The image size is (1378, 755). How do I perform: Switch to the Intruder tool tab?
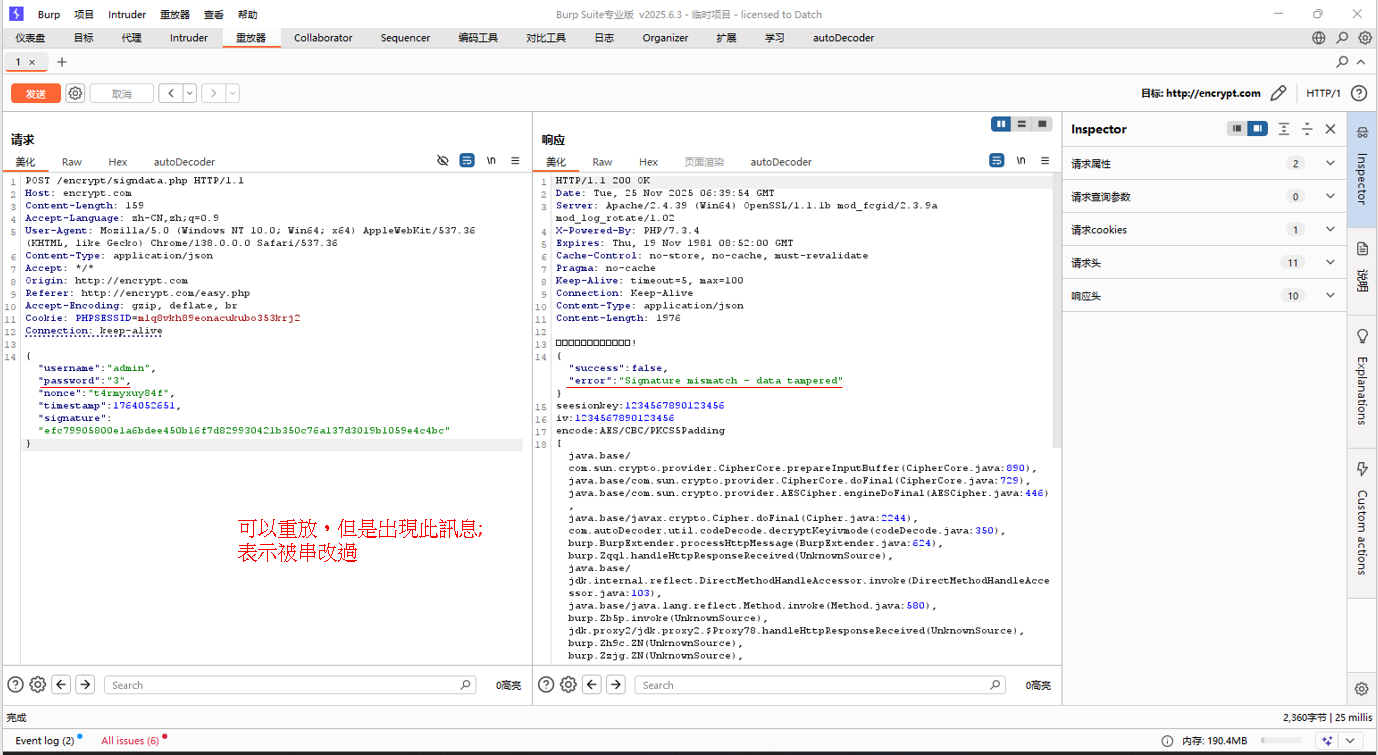coord(189,38)
